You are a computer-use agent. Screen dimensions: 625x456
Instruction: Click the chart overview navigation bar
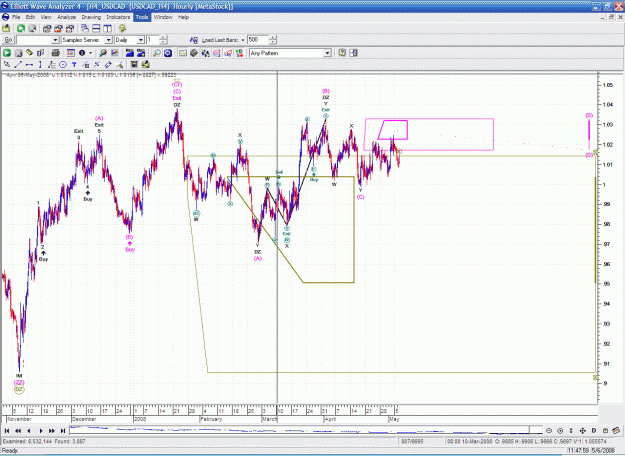(x=306, y=430)
